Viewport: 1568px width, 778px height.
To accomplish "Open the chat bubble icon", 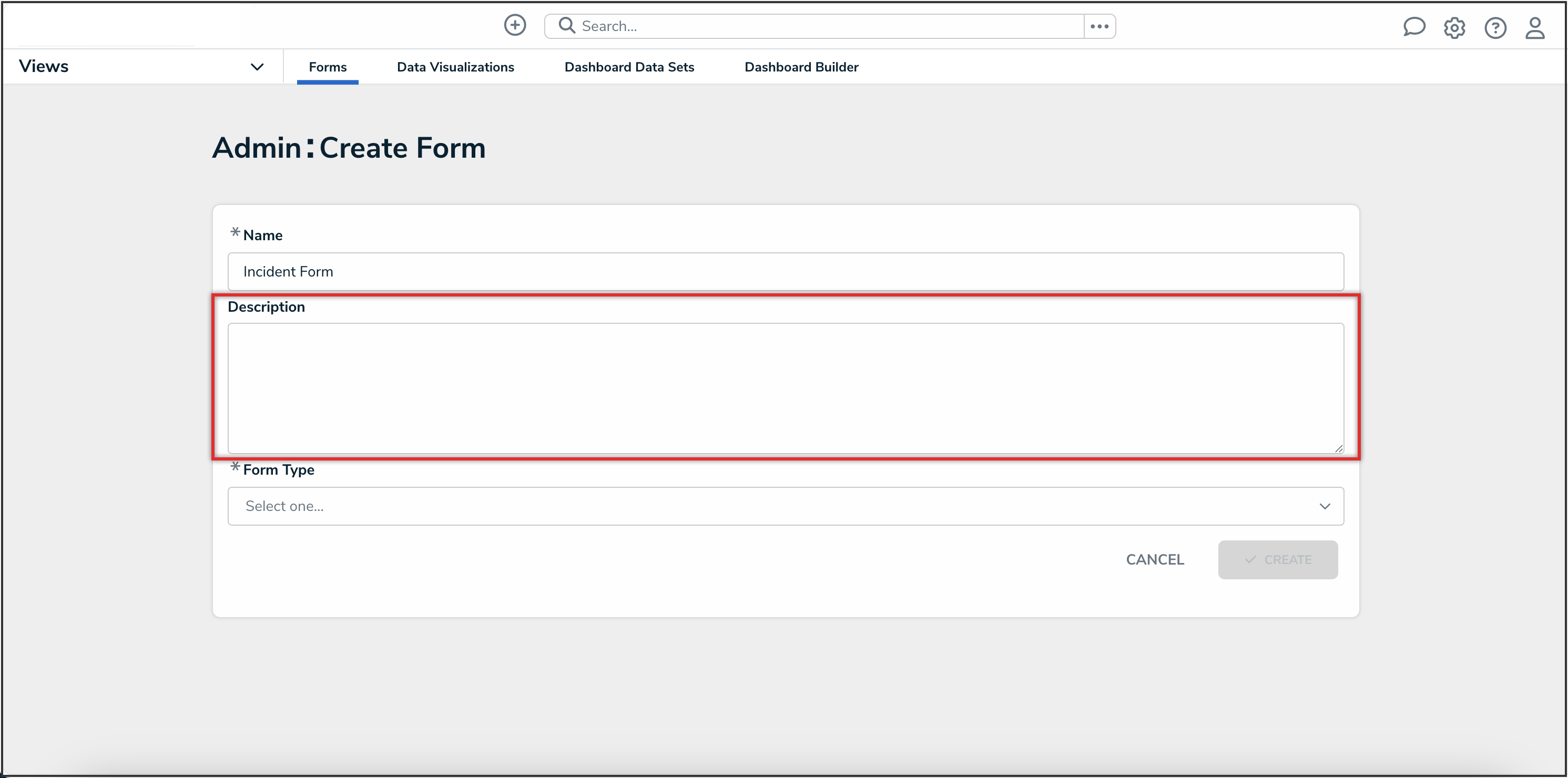I will click(1413, 27).
